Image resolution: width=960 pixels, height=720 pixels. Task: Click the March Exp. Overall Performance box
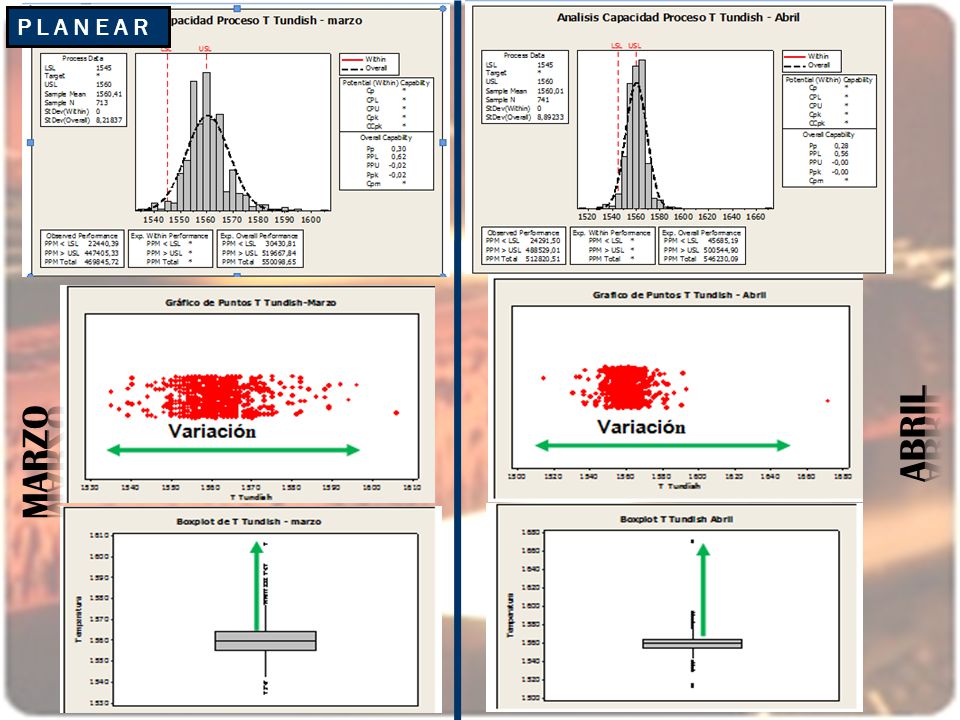[260, 249]
